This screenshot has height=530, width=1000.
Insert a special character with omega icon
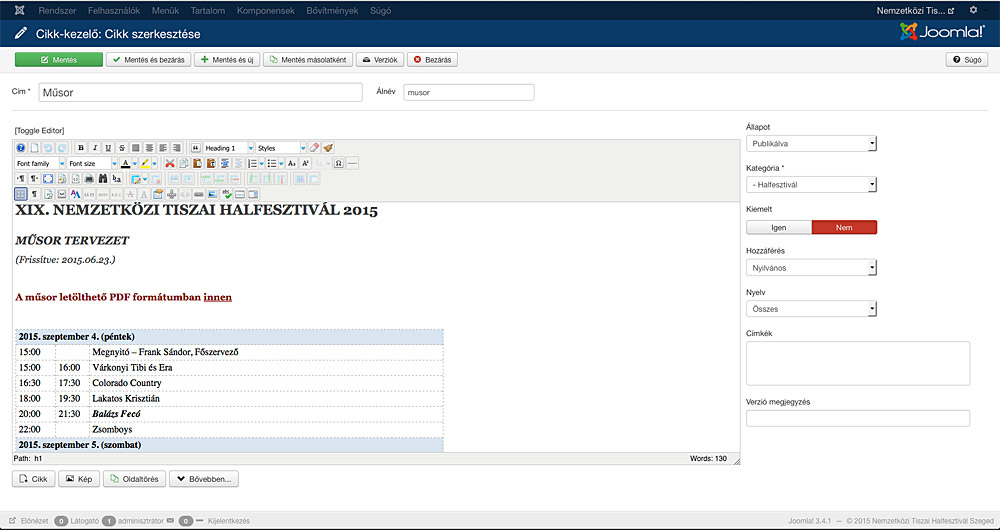click(338, 163)
